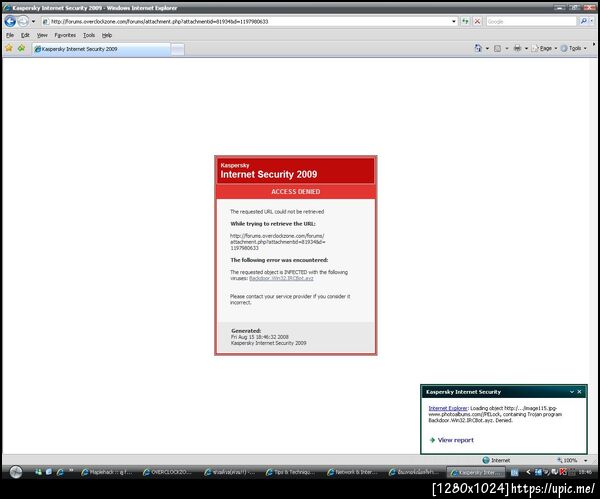
Task: Click the Internet Explorer link in Kaspersky popup
Action: 448,408
